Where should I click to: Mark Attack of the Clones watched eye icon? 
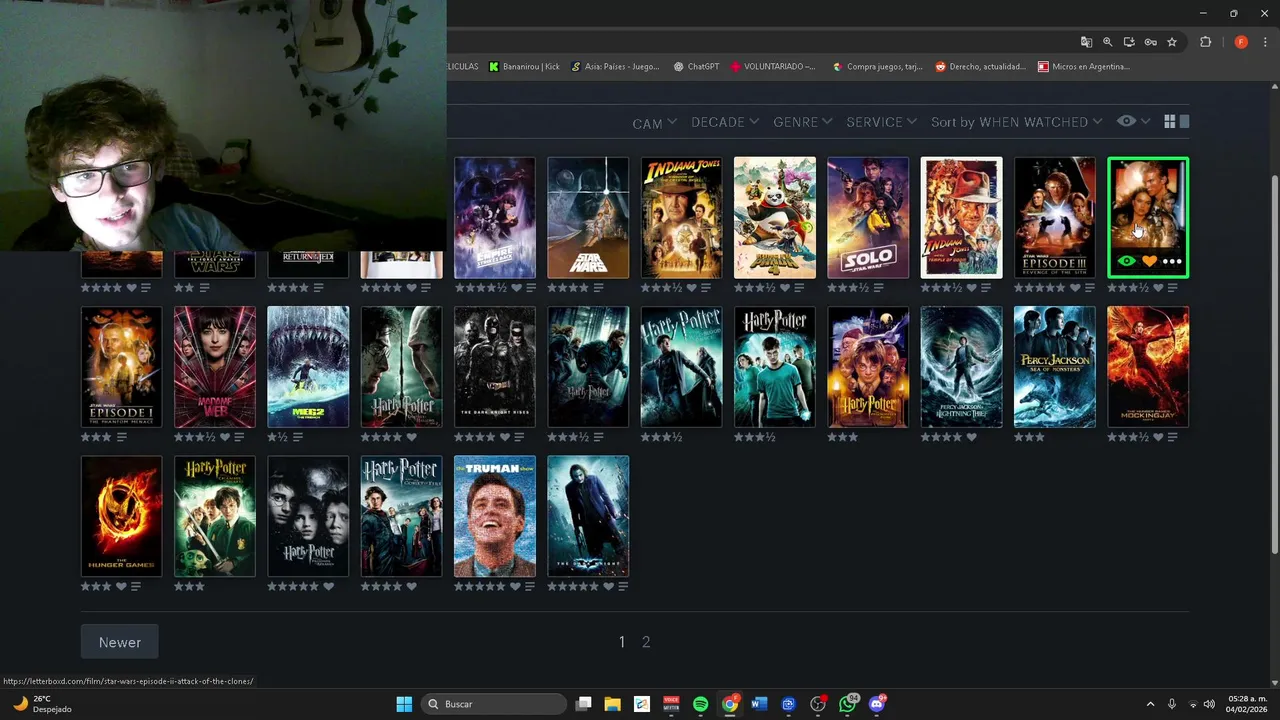[x=1126, y=261]
